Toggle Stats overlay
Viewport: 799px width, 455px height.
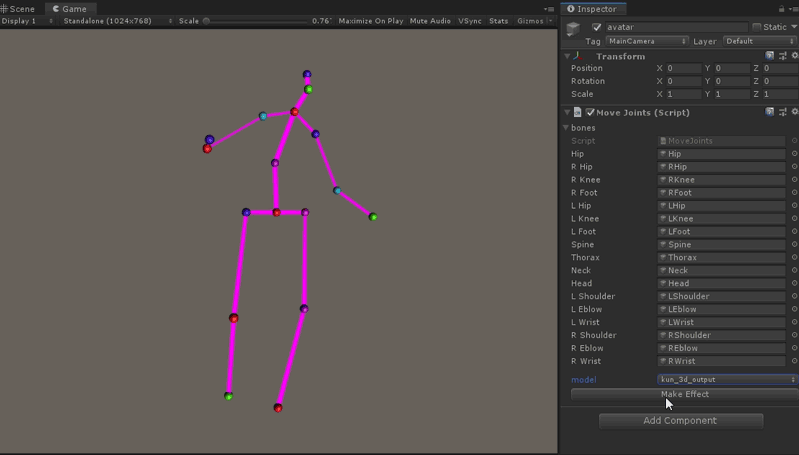click(498, 21)
